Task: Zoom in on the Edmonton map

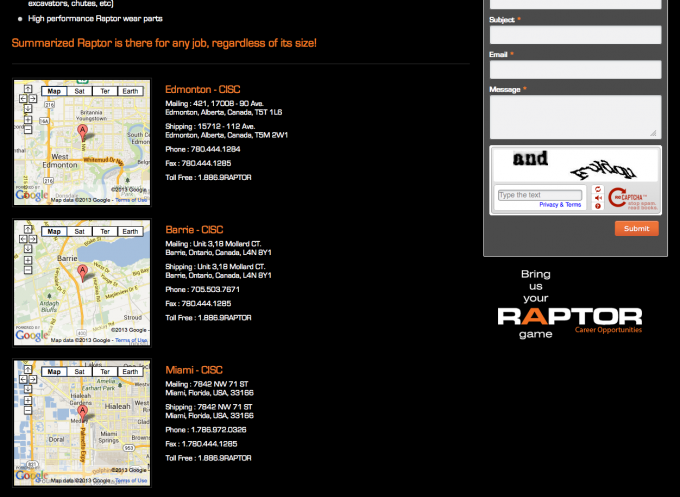Action: (x=27, y=119)
